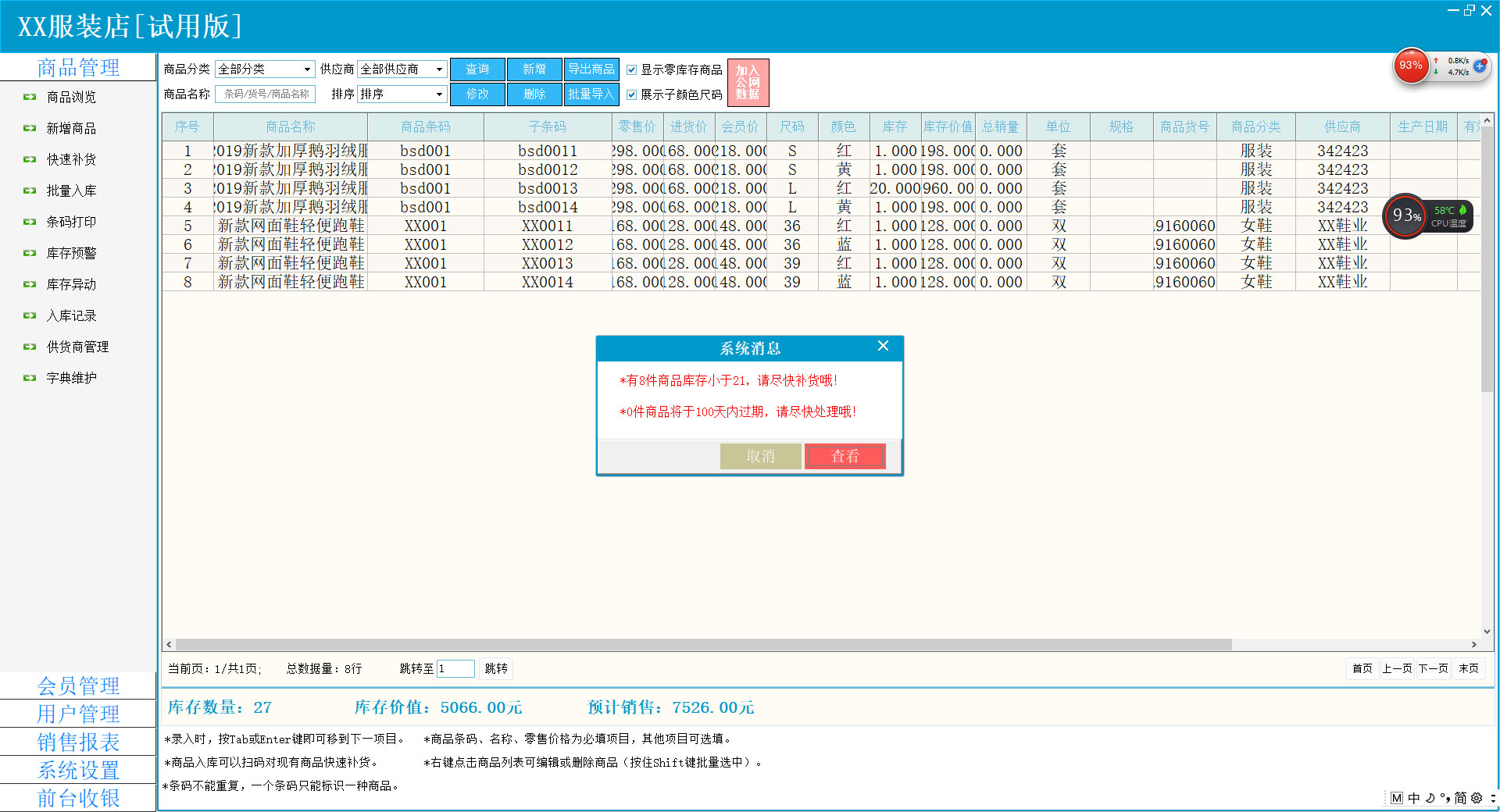Click the green icon beside 快速补货
The width and height of the screenshot is (1500, 812).
tap(30, 159)
